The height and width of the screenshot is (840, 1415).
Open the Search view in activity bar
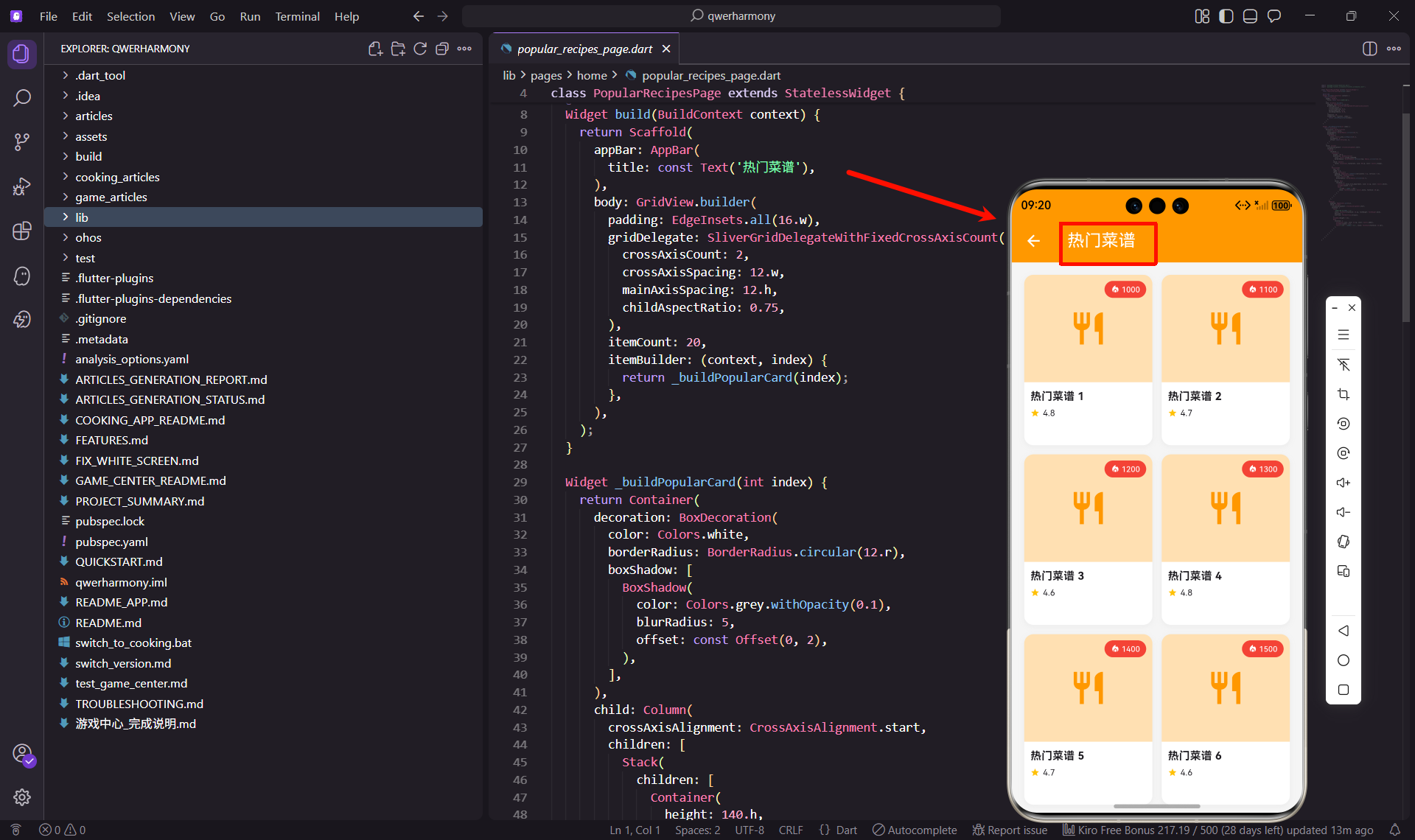(22, 97)
